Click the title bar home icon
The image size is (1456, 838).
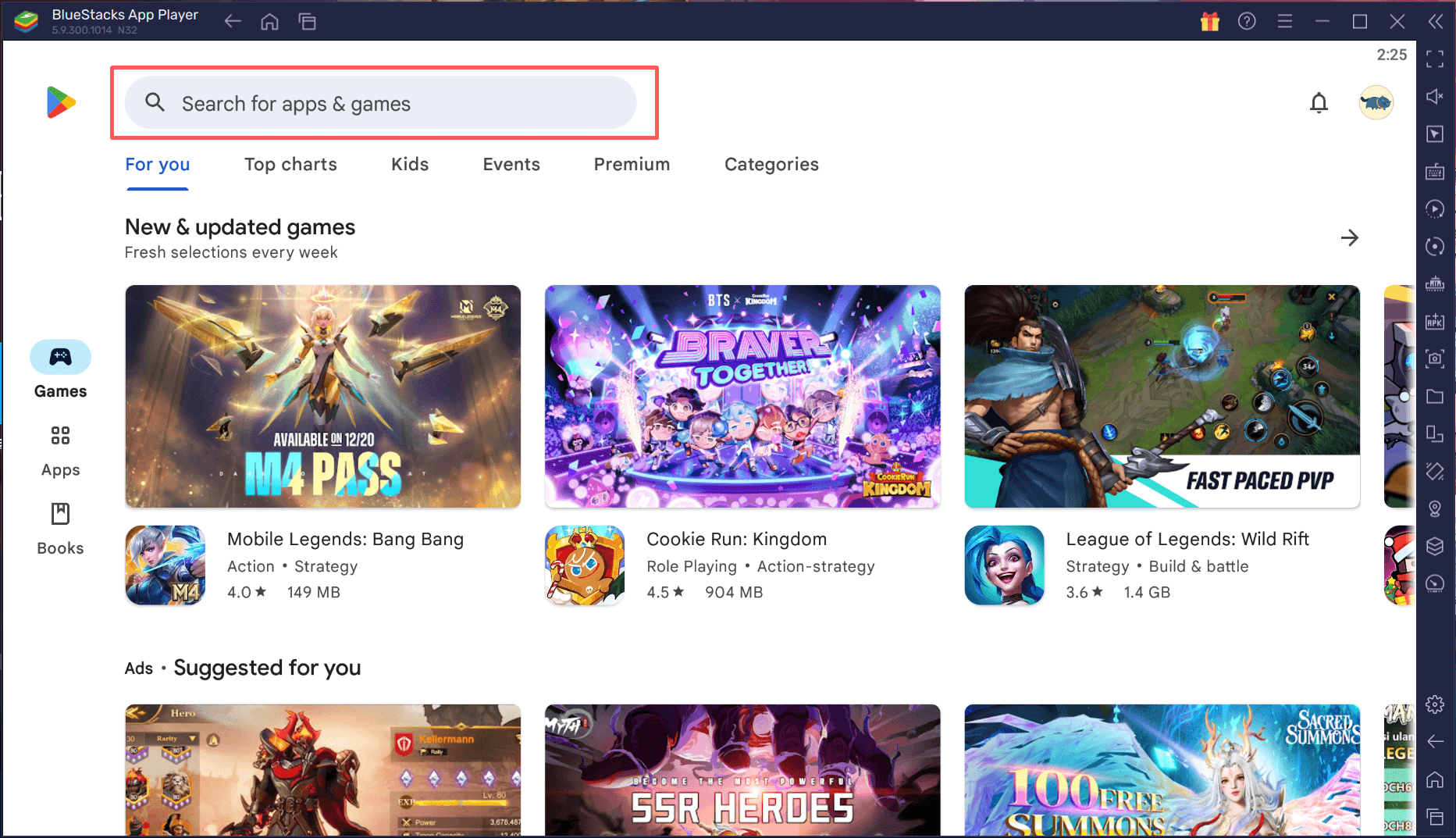pyautogui.click(x=269, y=21)
